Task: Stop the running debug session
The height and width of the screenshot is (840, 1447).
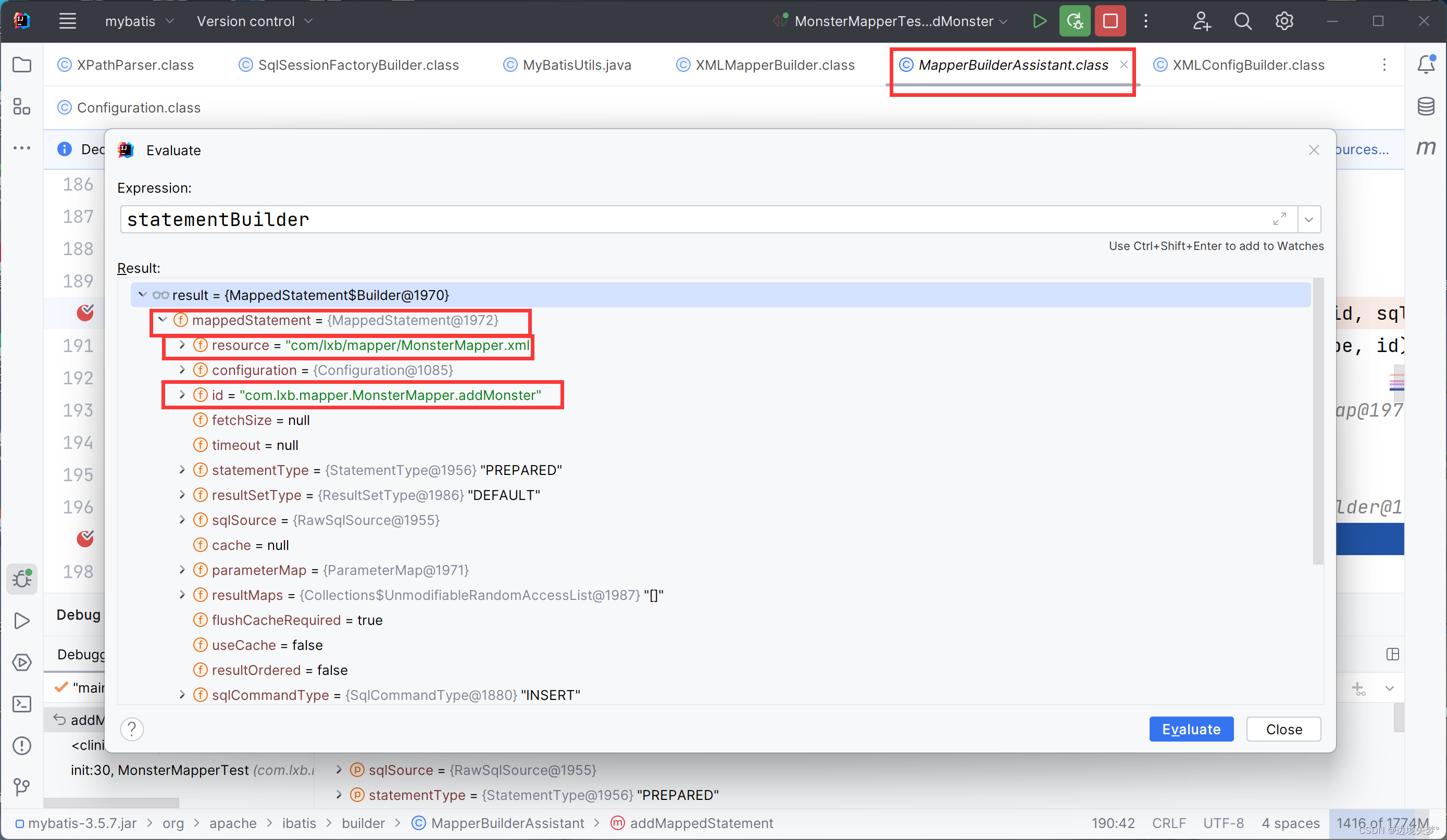Action: 1110,21
